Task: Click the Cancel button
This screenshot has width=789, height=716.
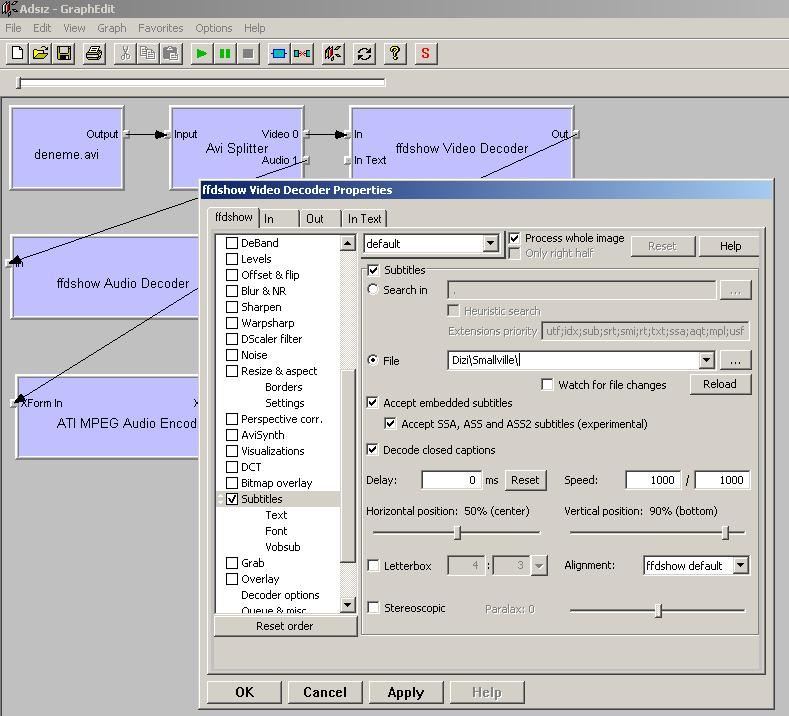Action: click(x=325, y=692)
